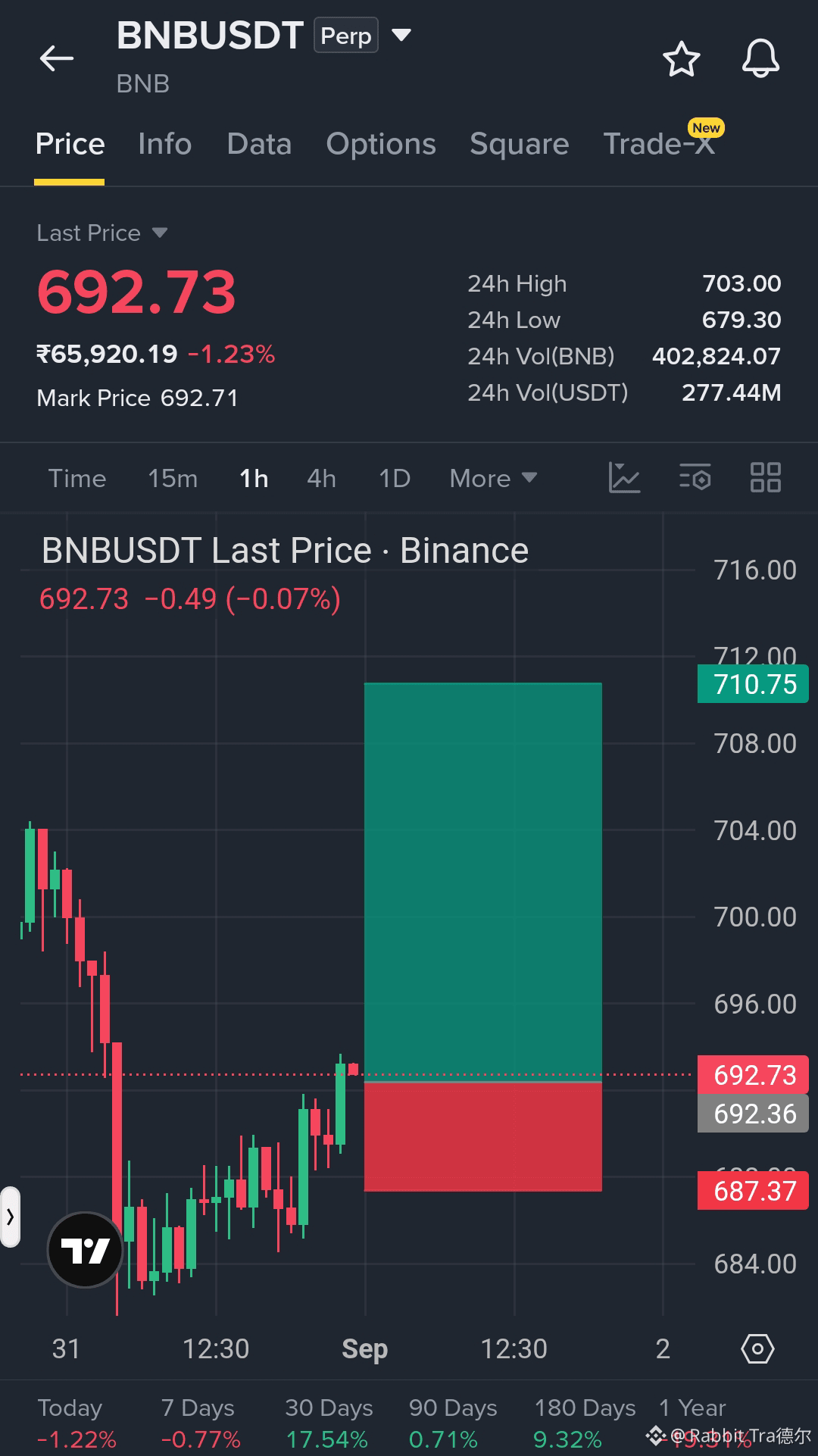The height and width of the screenshot is (1456, 818).
Task: Select the Time chart interval
Action: pyautogui.click(x=77, y=478)
